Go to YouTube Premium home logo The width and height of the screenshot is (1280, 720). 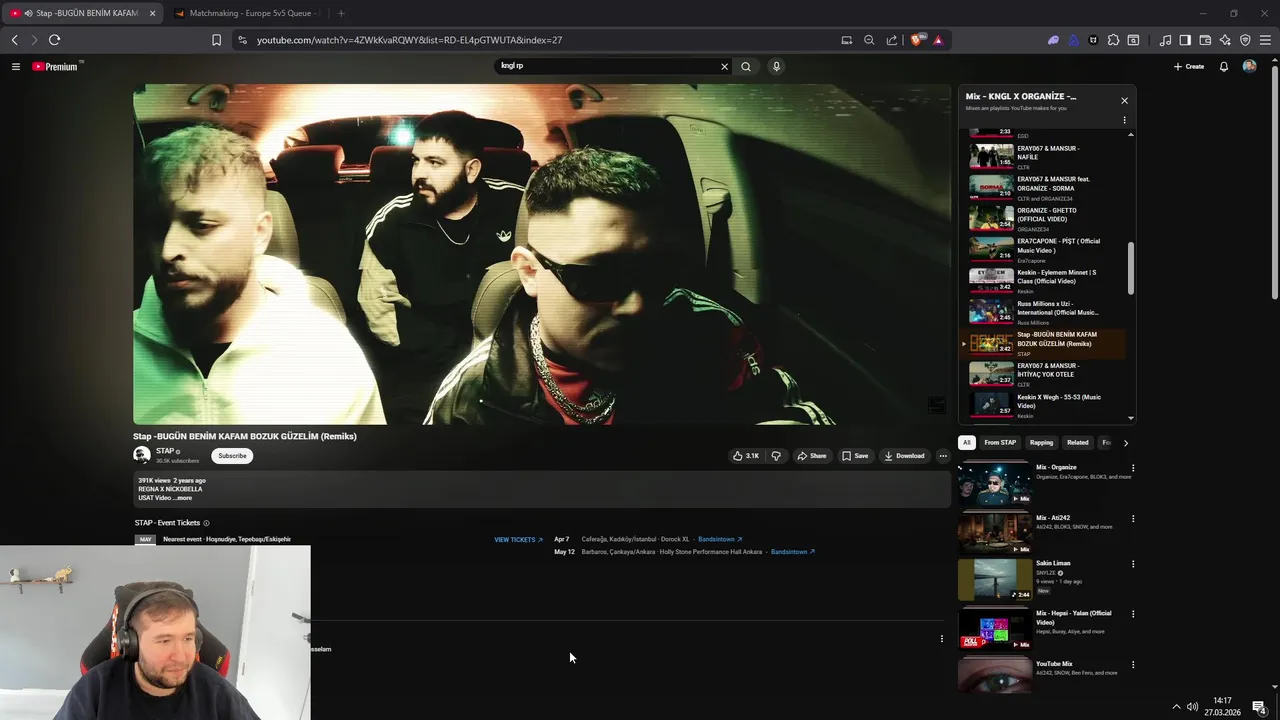(x=55, y=67)
